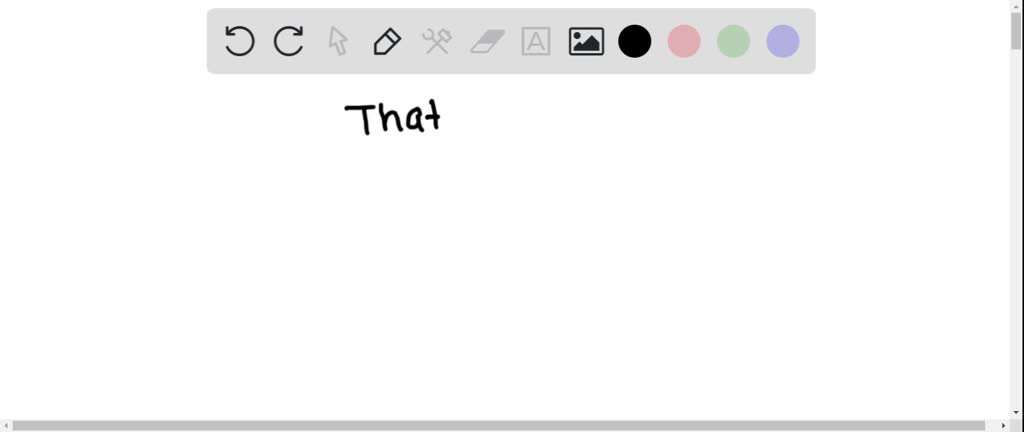Screen dimensions: 1024x432
Task: Select the pen drawing tool
Action: tap(387, 41)
